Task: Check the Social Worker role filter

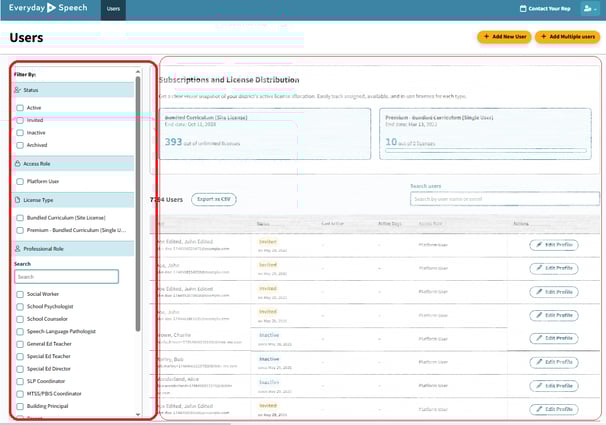Action: pyautogui.click(x=20, y=294)
